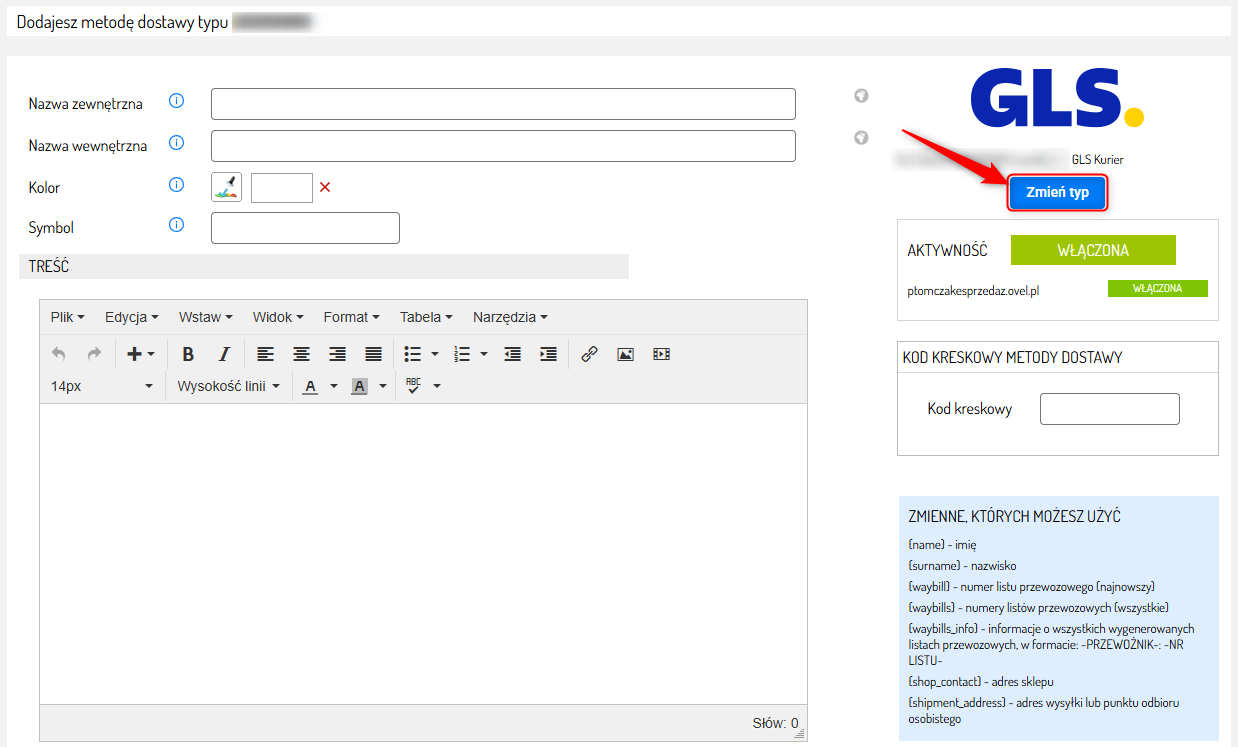Click the spellcheck ABC icon
This screenshot has width=1238, height=747.
[413, 385]
